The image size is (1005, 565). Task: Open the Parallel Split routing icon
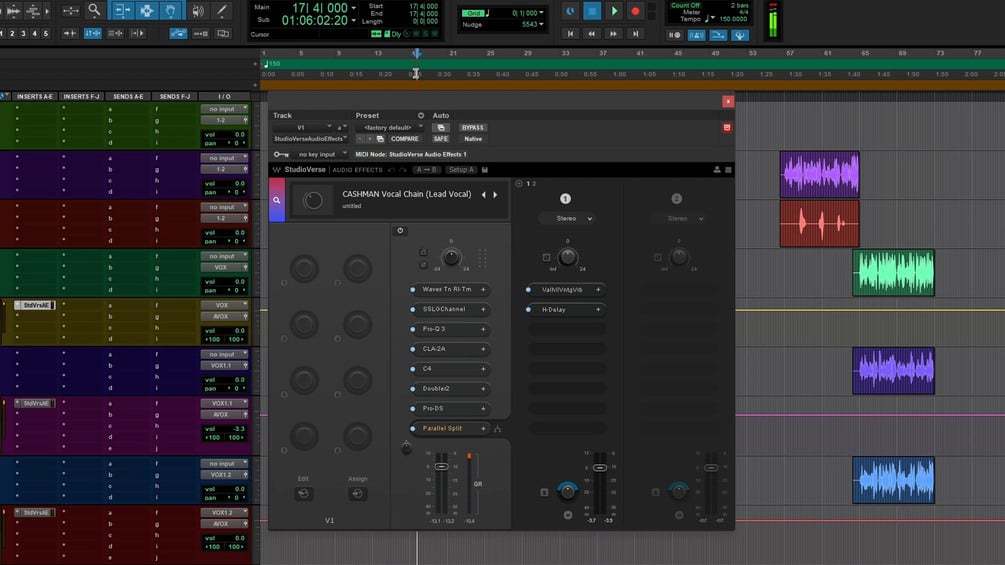[x=497, y=429]
